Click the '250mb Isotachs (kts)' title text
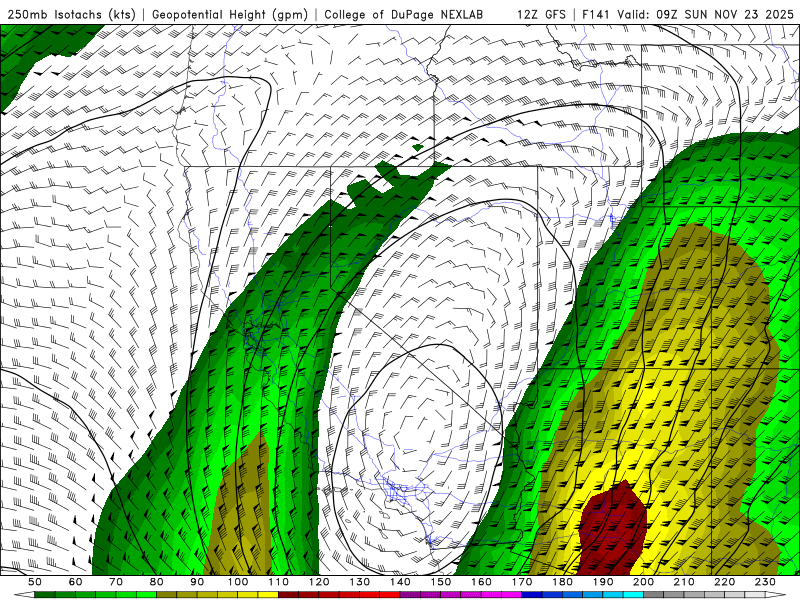800x600 pixels. 71,15
